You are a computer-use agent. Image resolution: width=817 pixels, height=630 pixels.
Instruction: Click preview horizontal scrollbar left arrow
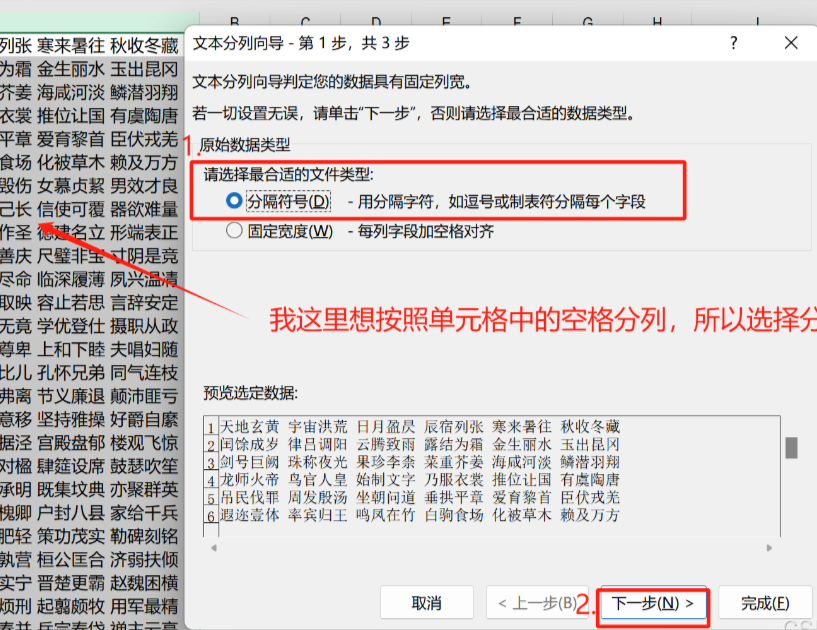pos(210,548)
